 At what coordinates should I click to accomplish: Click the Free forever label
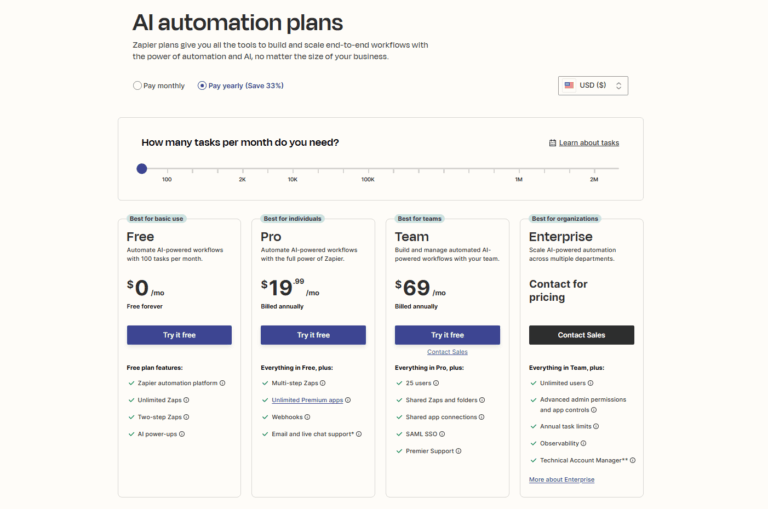[x=144, y=307]
